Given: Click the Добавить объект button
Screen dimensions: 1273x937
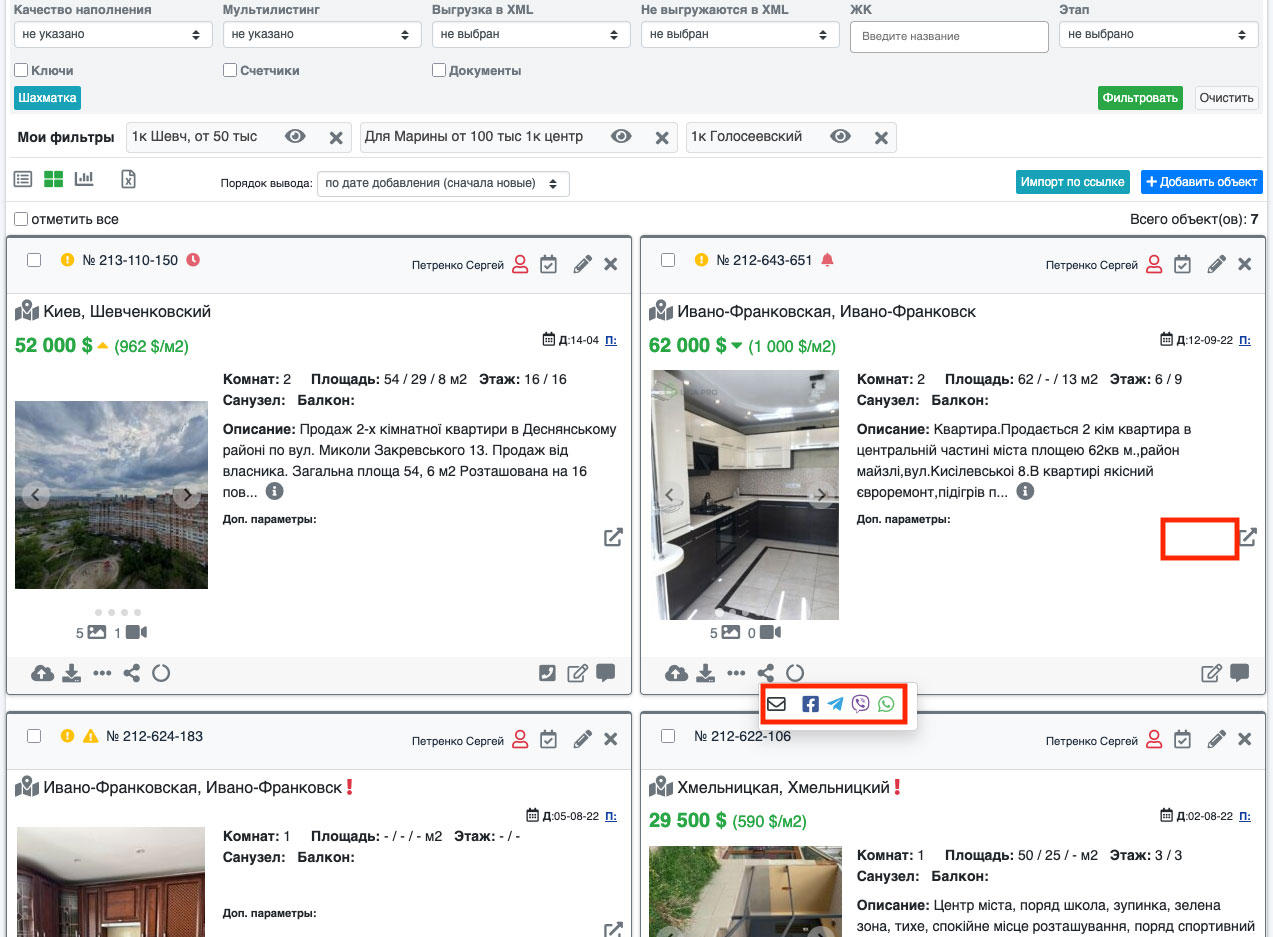Looking at the screenshot, I should click(x=1201, y=182).
